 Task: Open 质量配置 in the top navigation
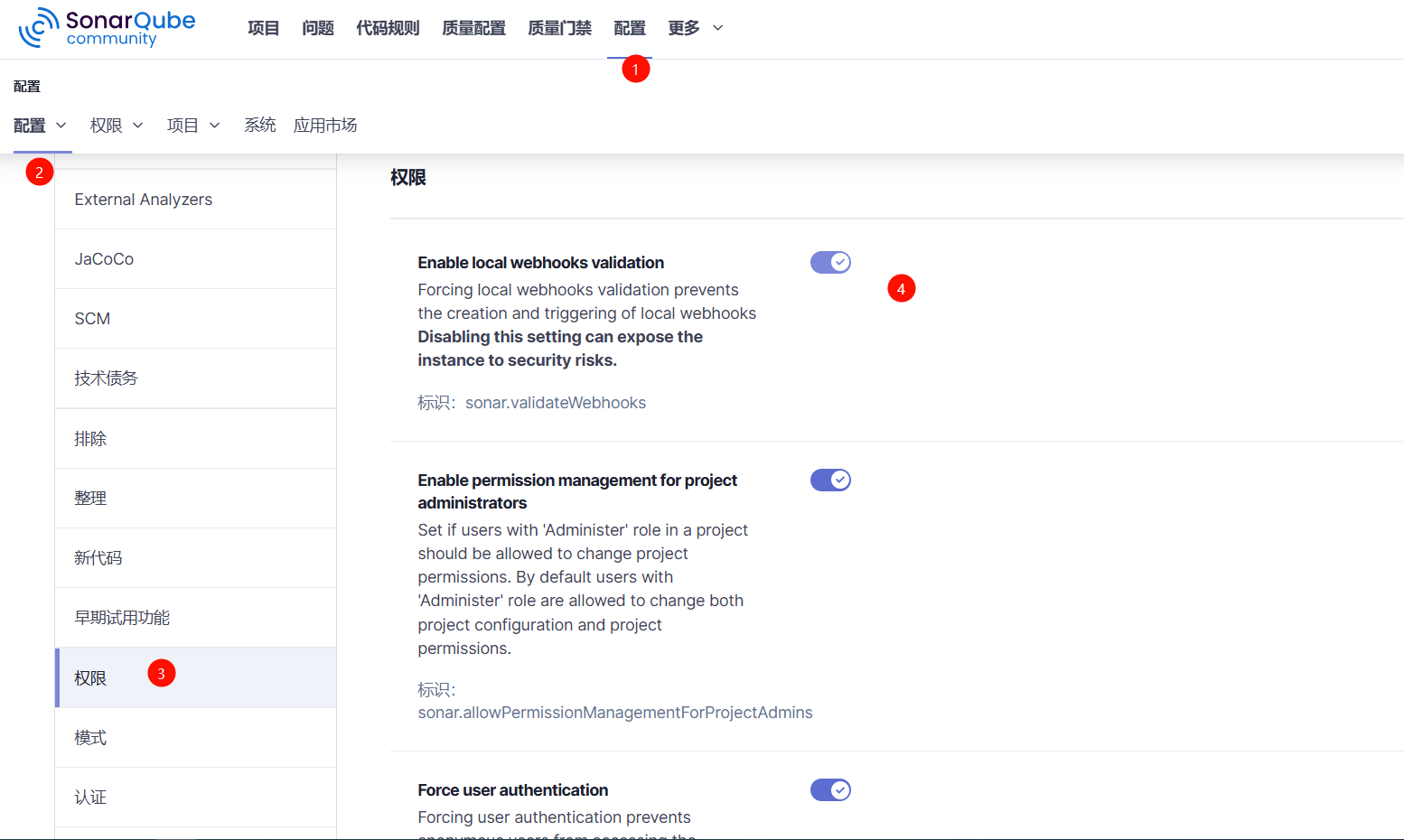pyautogui.click(x=473, y=28)
